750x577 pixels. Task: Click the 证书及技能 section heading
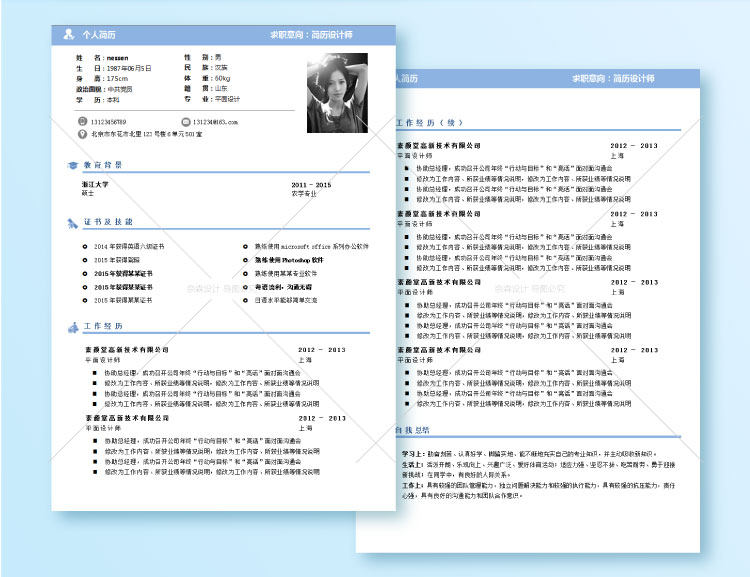coord(109,222)
